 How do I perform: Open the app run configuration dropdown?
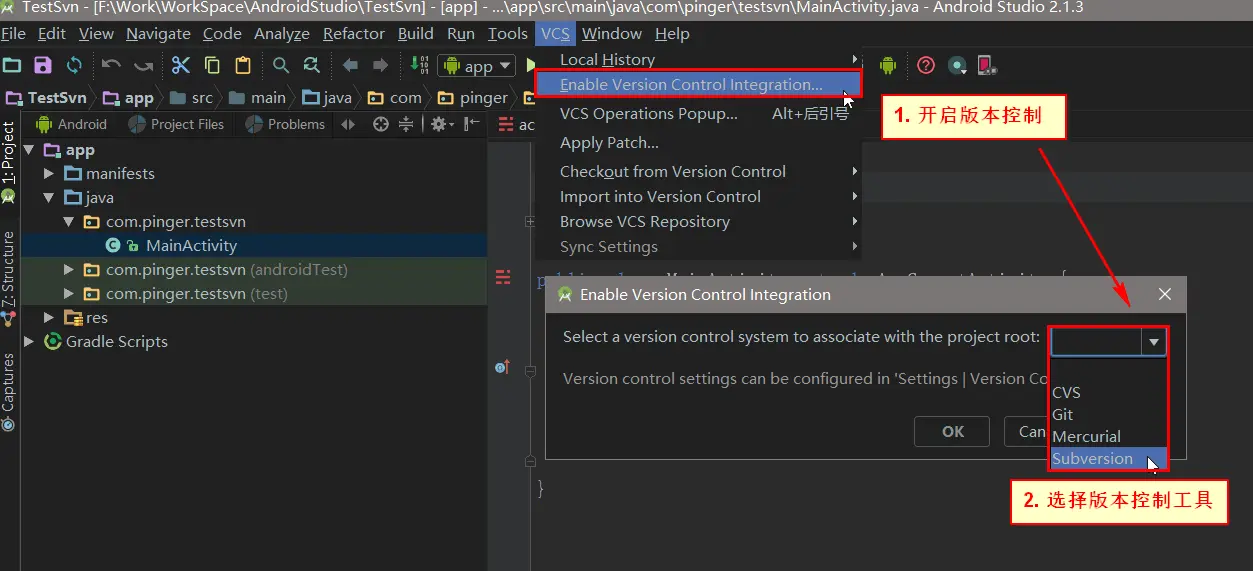pos(478,66)
